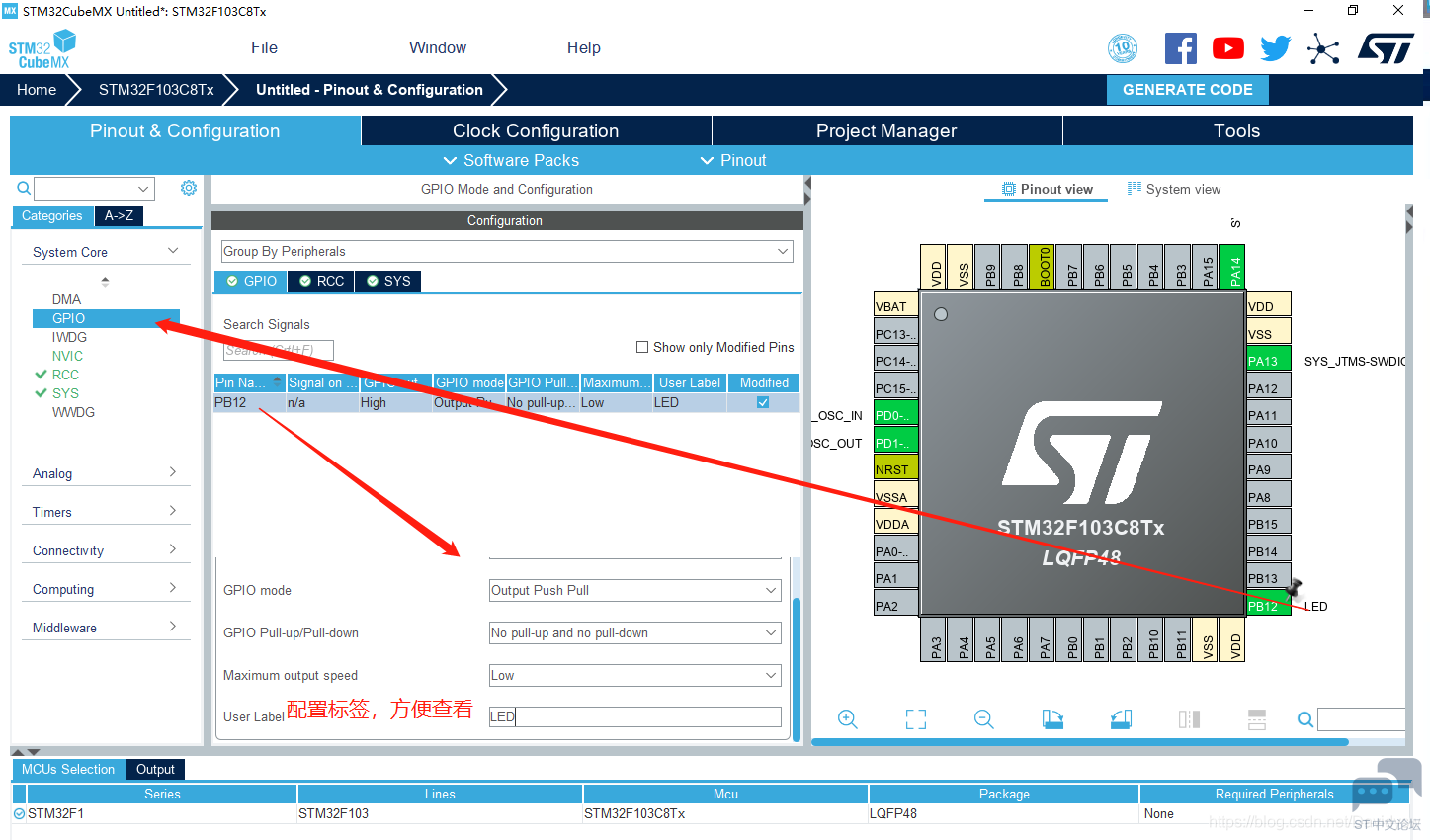Screen dimensions: 1430x840
Task: Toggle the Modified checkbox for PB12
Action: [x=763, y=402]
